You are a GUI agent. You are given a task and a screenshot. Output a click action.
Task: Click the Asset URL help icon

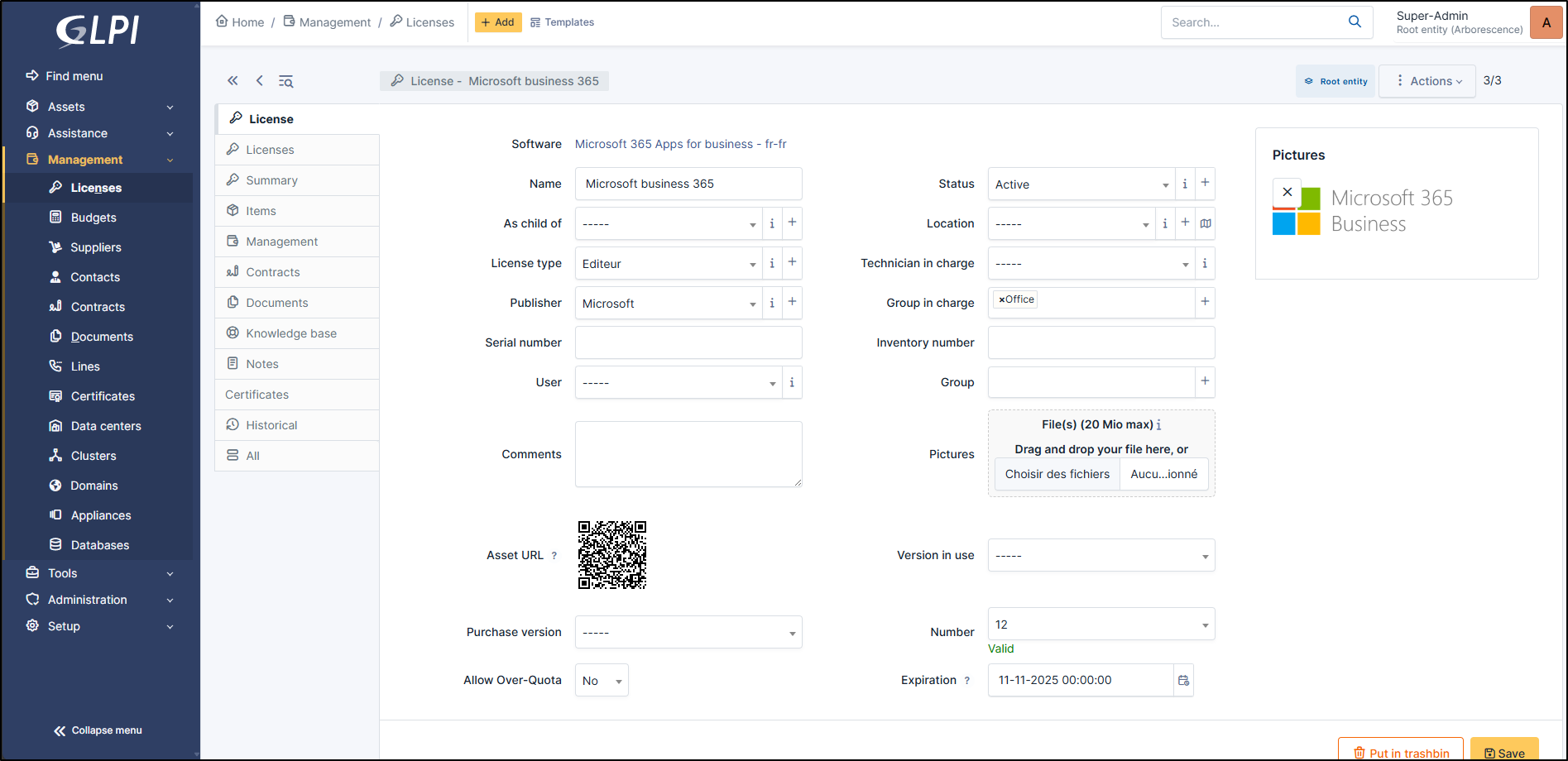(554, 556)
